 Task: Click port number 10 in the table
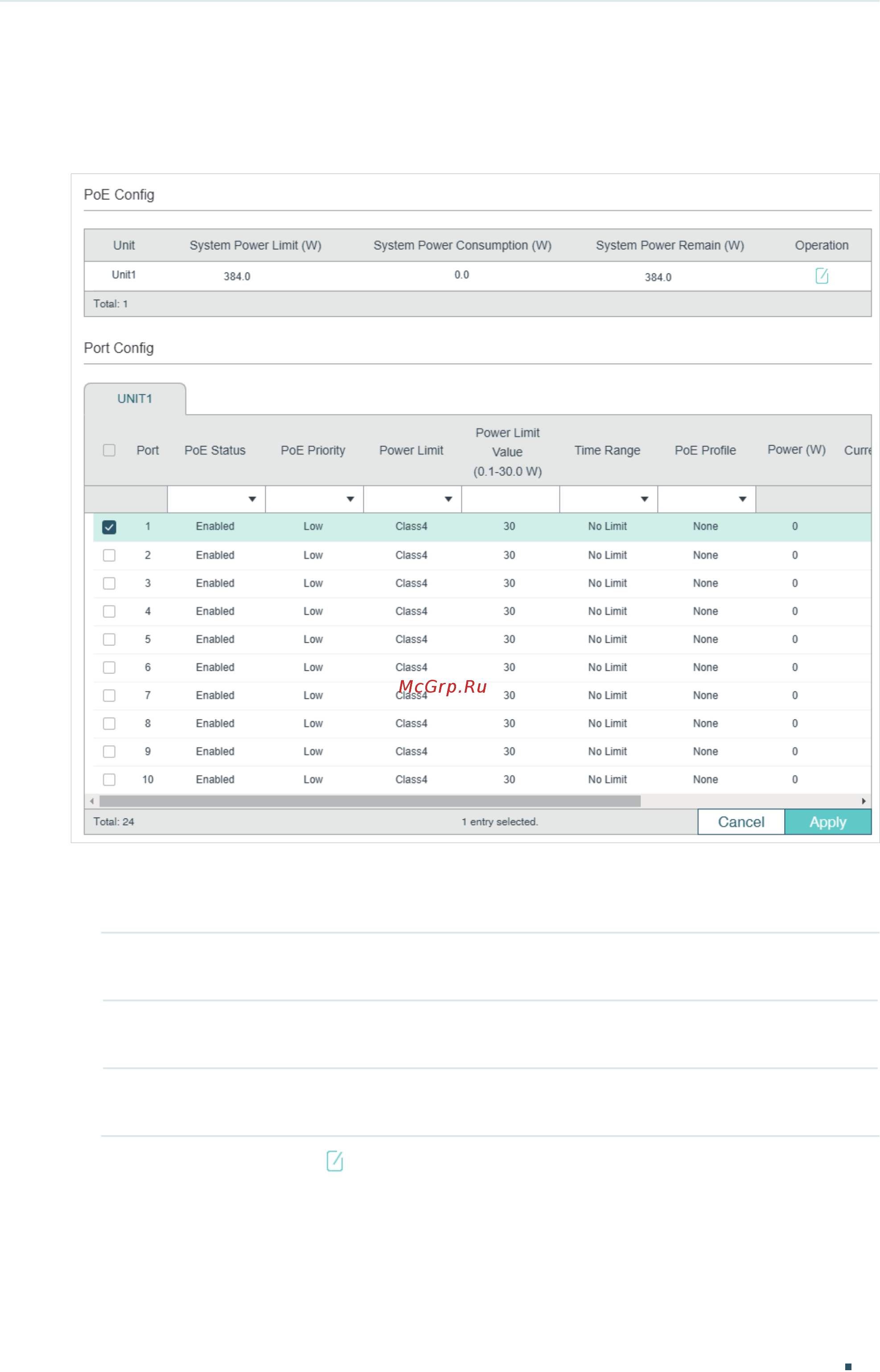(148, 780)
